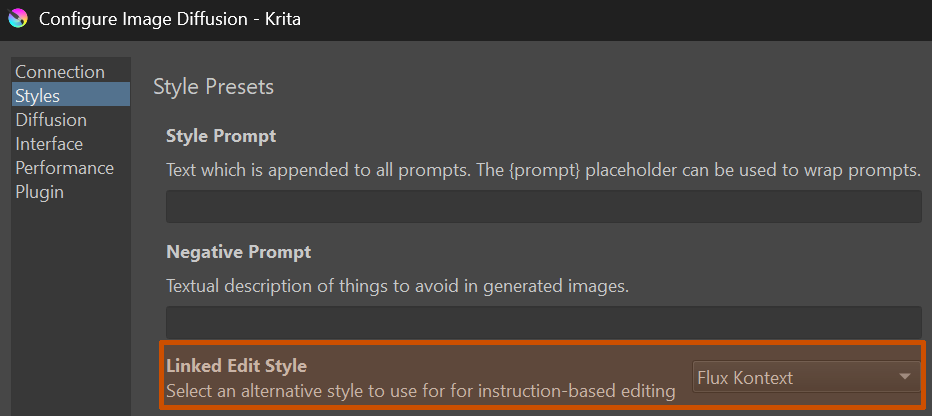The image size is (932, 416).
Task: Open the Connection settings page
Action: pos(60,72)
